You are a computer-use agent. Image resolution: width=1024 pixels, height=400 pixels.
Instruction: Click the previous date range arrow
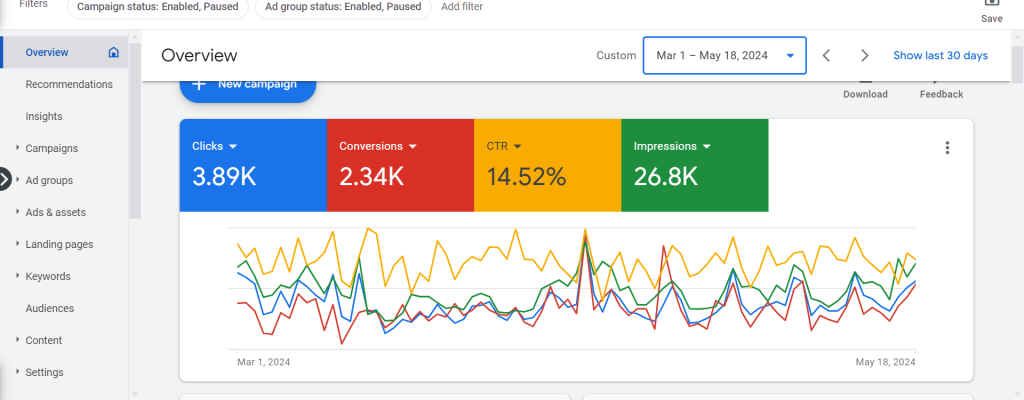826,56
